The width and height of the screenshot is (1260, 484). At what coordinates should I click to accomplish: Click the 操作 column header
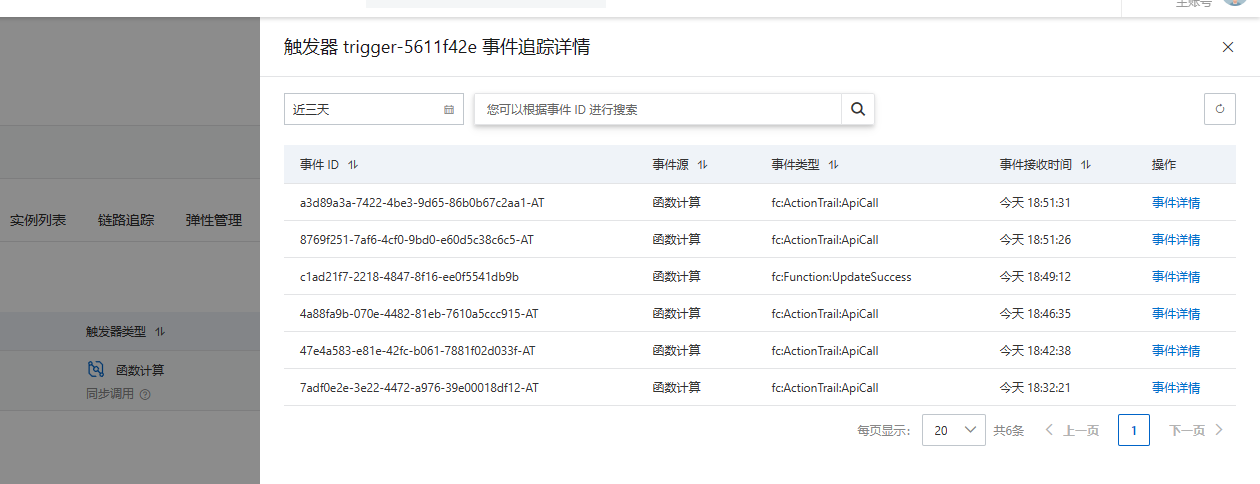pyautogui.click(x=1164, y=165)
